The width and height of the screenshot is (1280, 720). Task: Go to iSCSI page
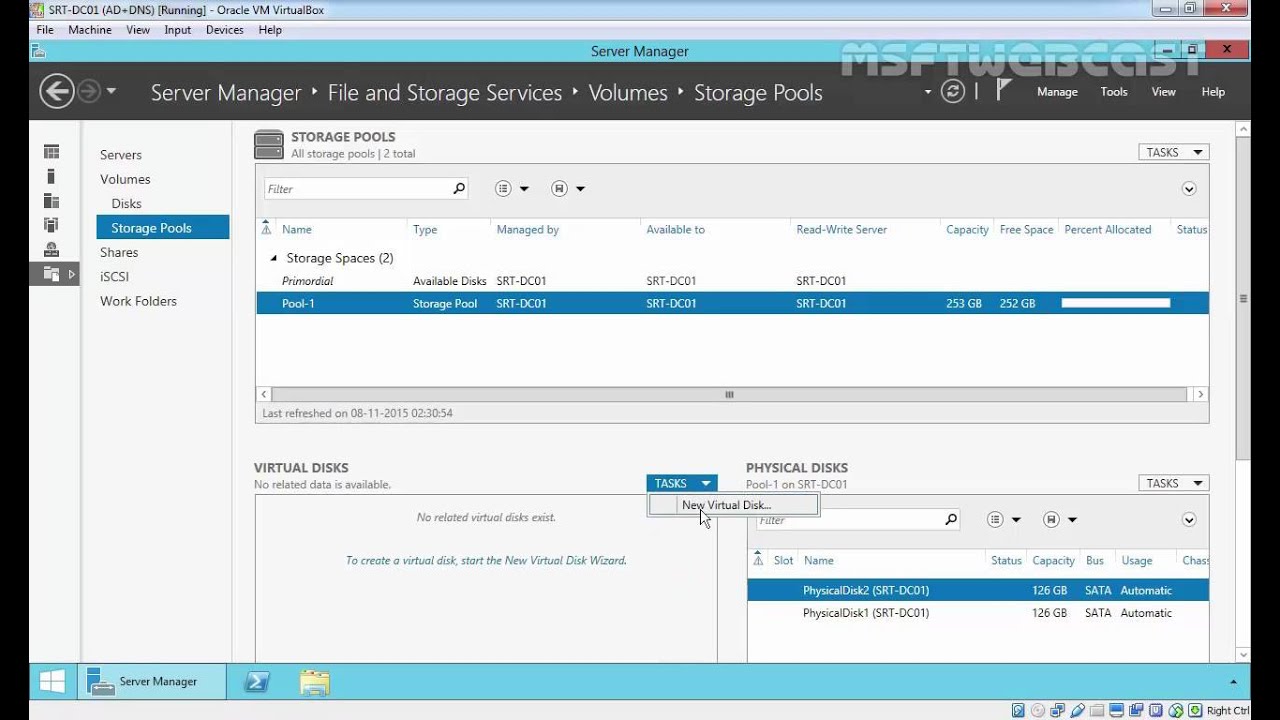pos(114,277)
